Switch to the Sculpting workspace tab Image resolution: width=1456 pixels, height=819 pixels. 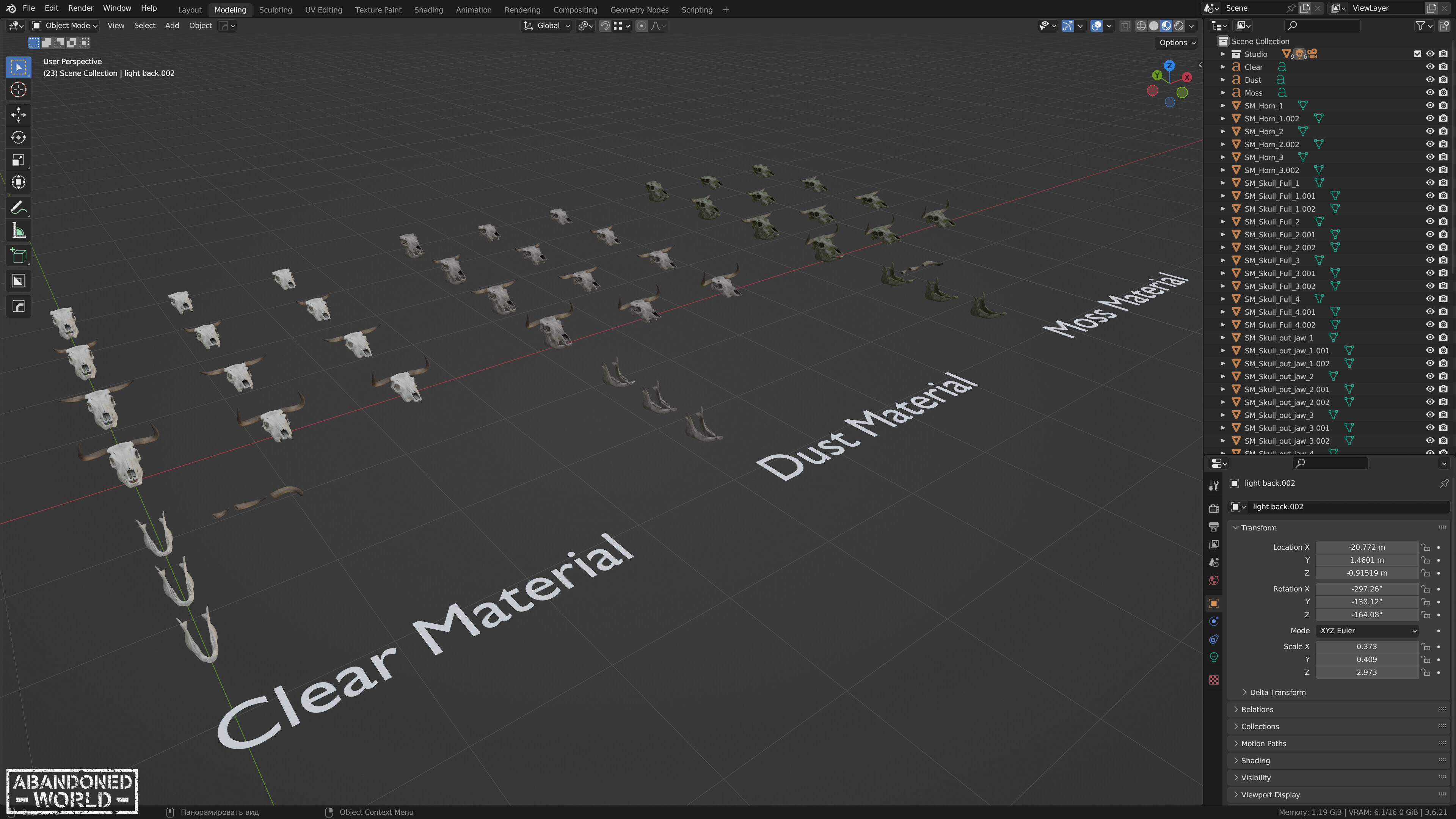tap(275, 9)
